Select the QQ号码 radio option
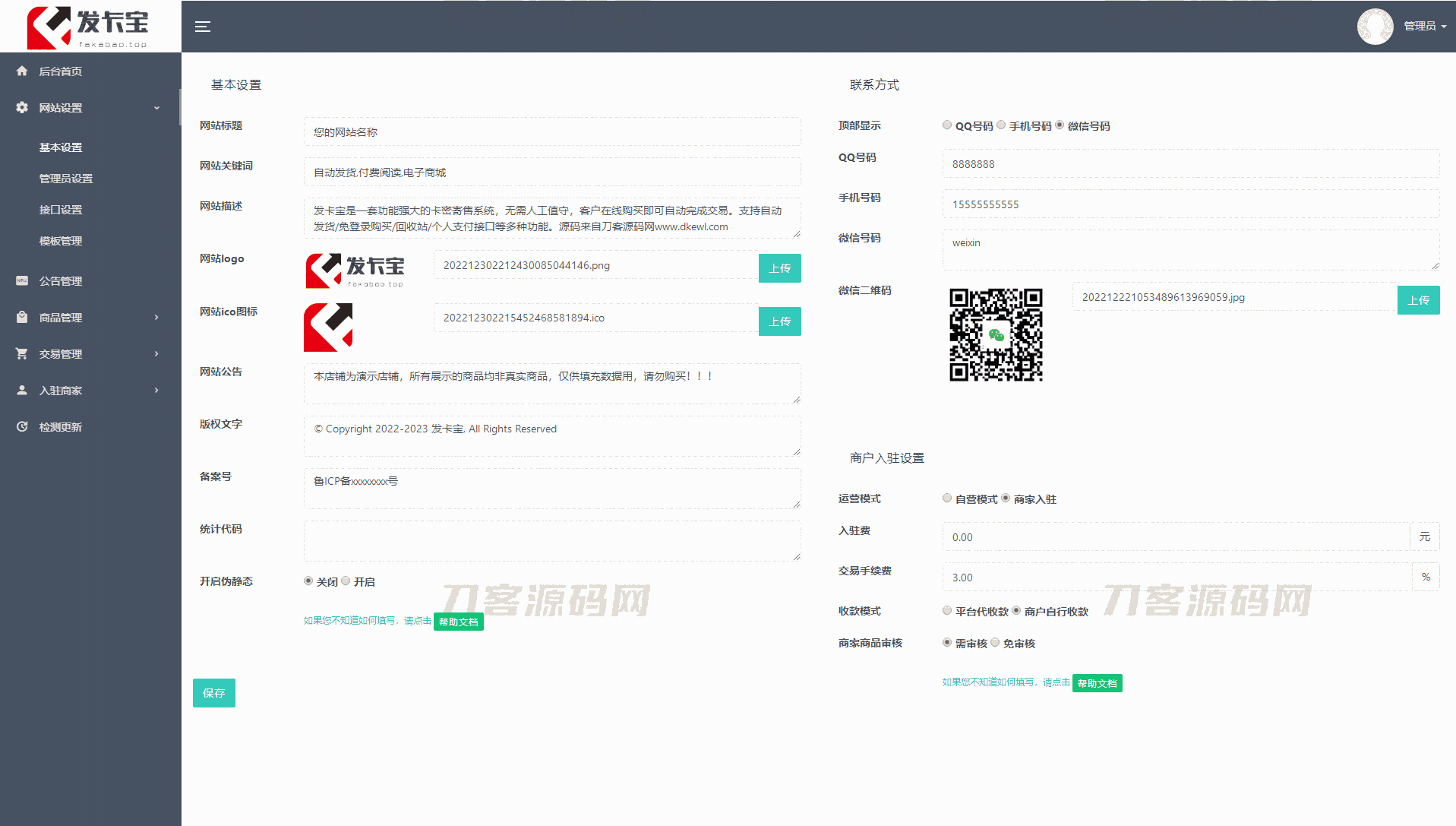Screen dimensions: 1456x826 (947, 125)
